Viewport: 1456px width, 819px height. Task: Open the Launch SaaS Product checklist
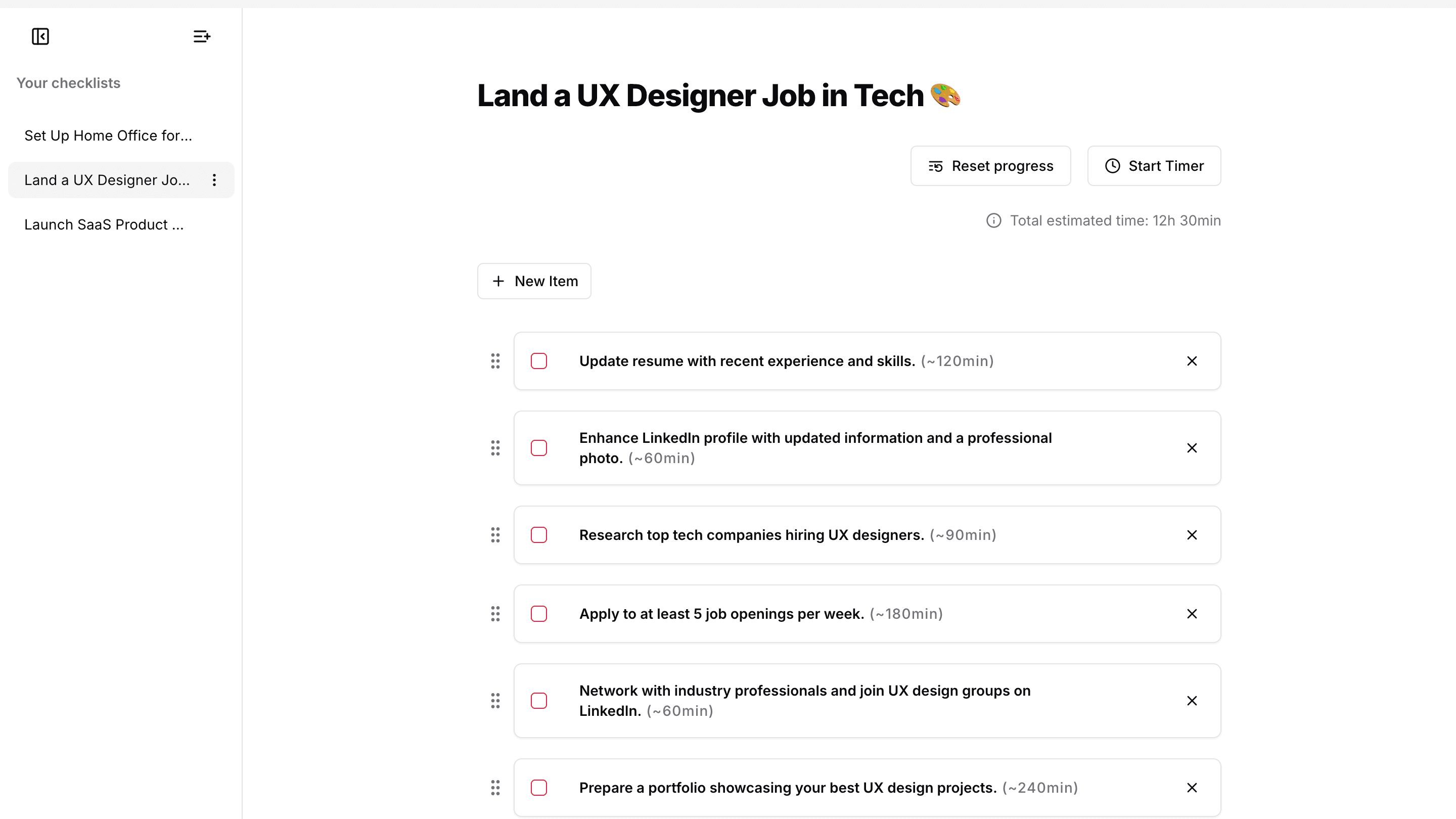[104, 224]
